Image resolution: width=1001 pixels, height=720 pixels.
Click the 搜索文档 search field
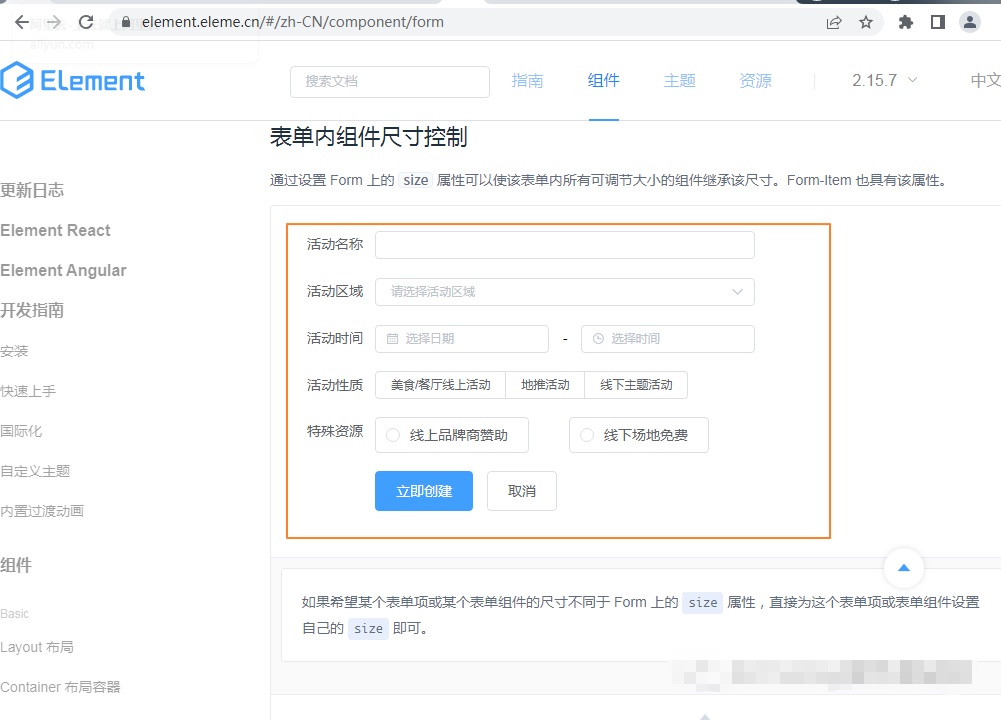[x=389, y=80]
